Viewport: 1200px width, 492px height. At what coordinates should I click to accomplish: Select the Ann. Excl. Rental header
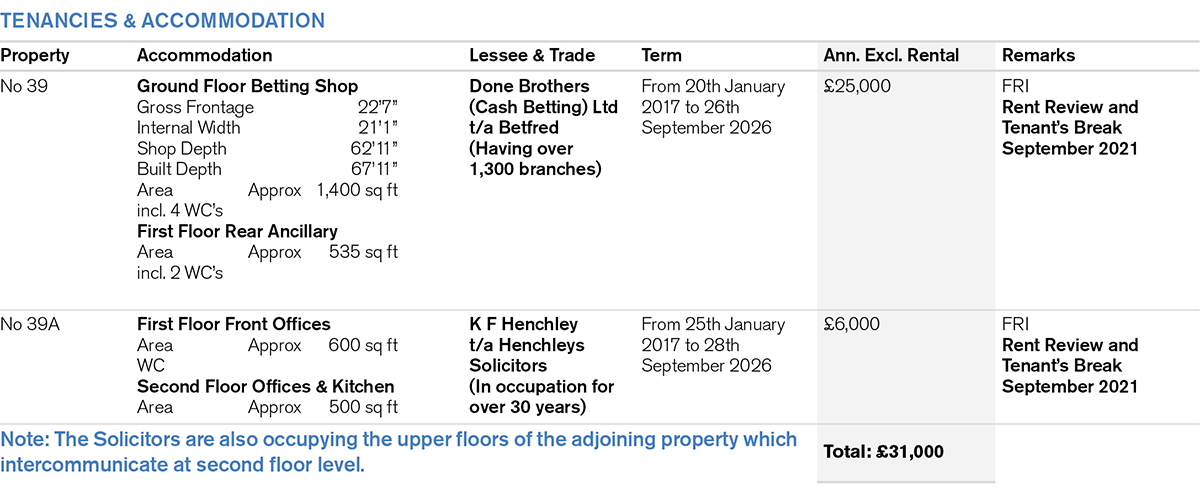click(x=891, y=56)
